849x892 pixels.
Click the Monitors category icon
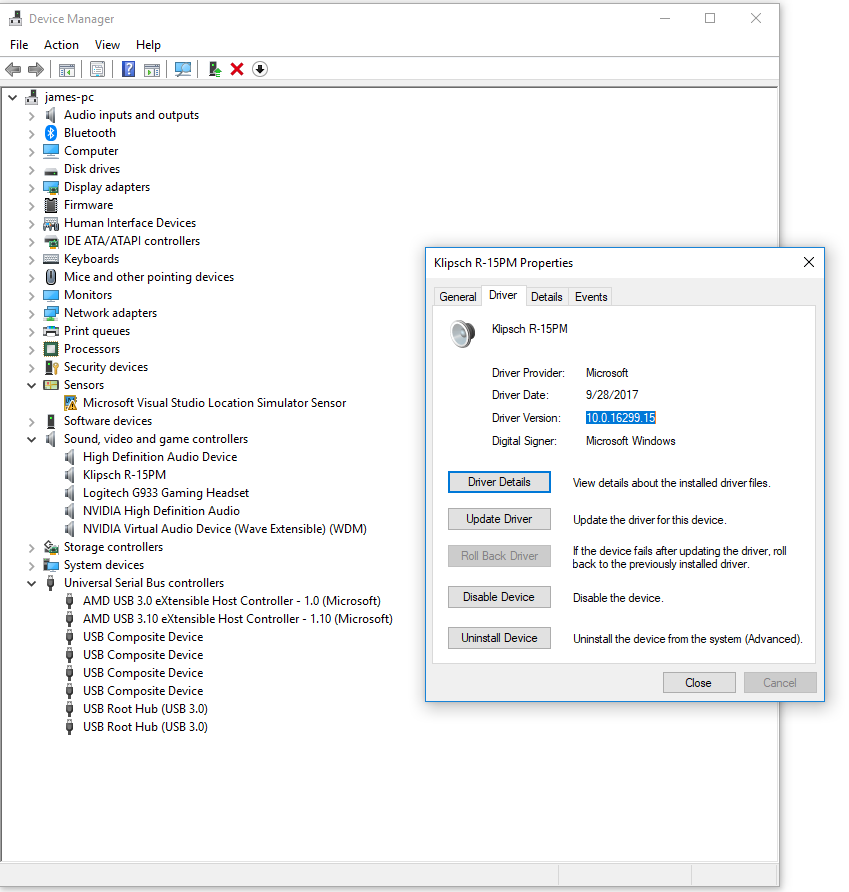[51, 295]
